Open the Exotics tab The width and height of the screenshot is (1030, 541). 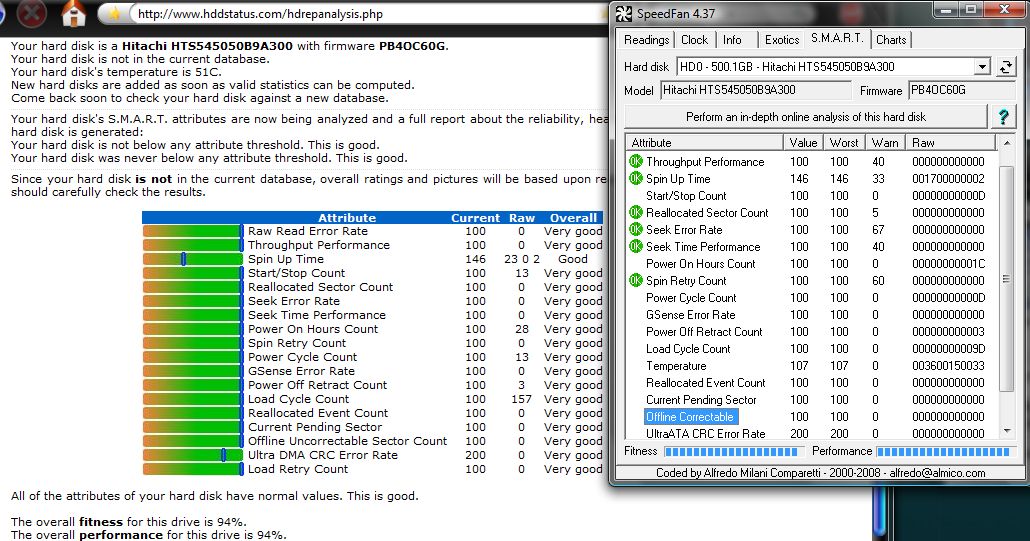782,40
